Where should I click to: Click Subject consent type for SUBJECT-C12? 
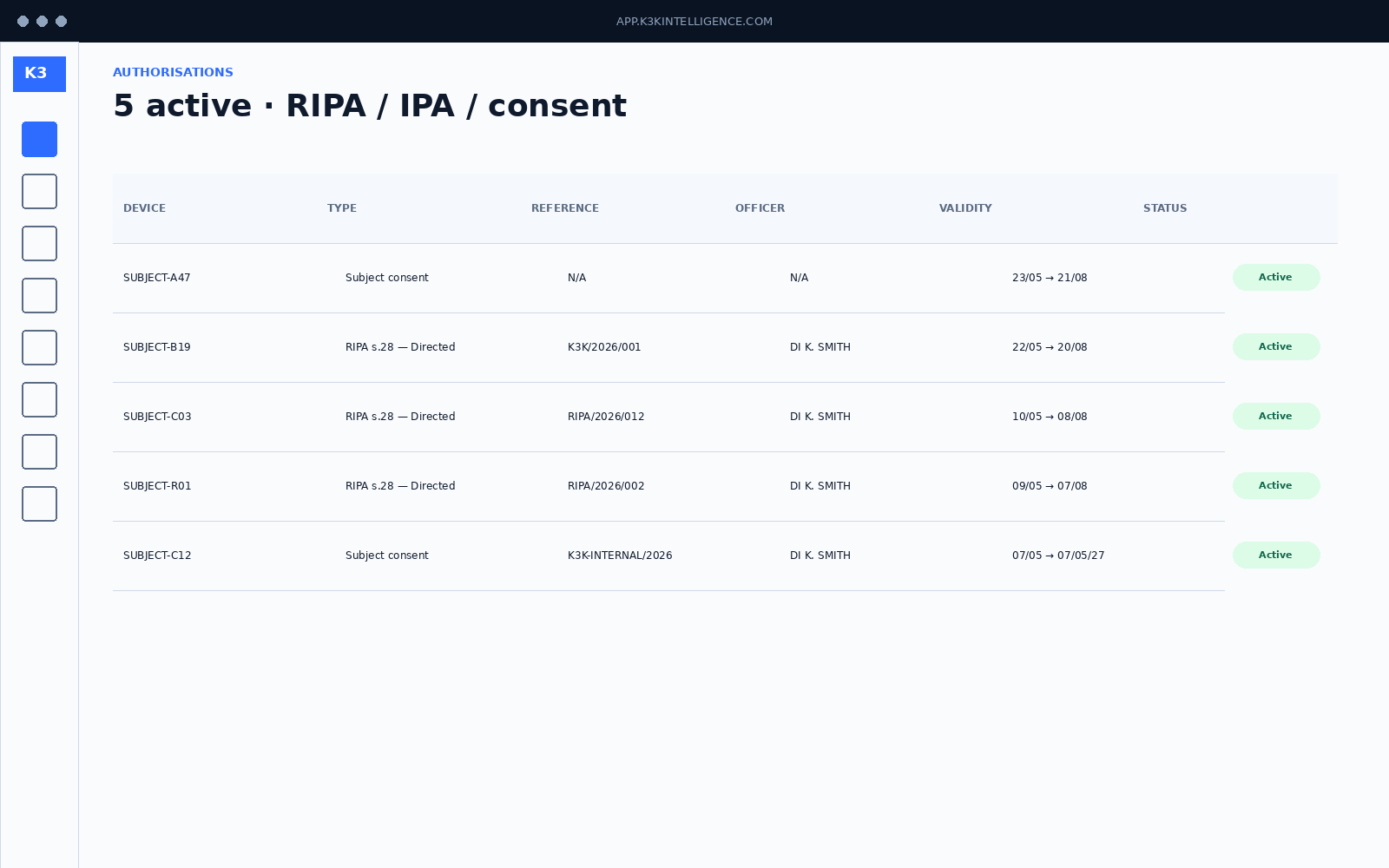(x=387, y=556)
